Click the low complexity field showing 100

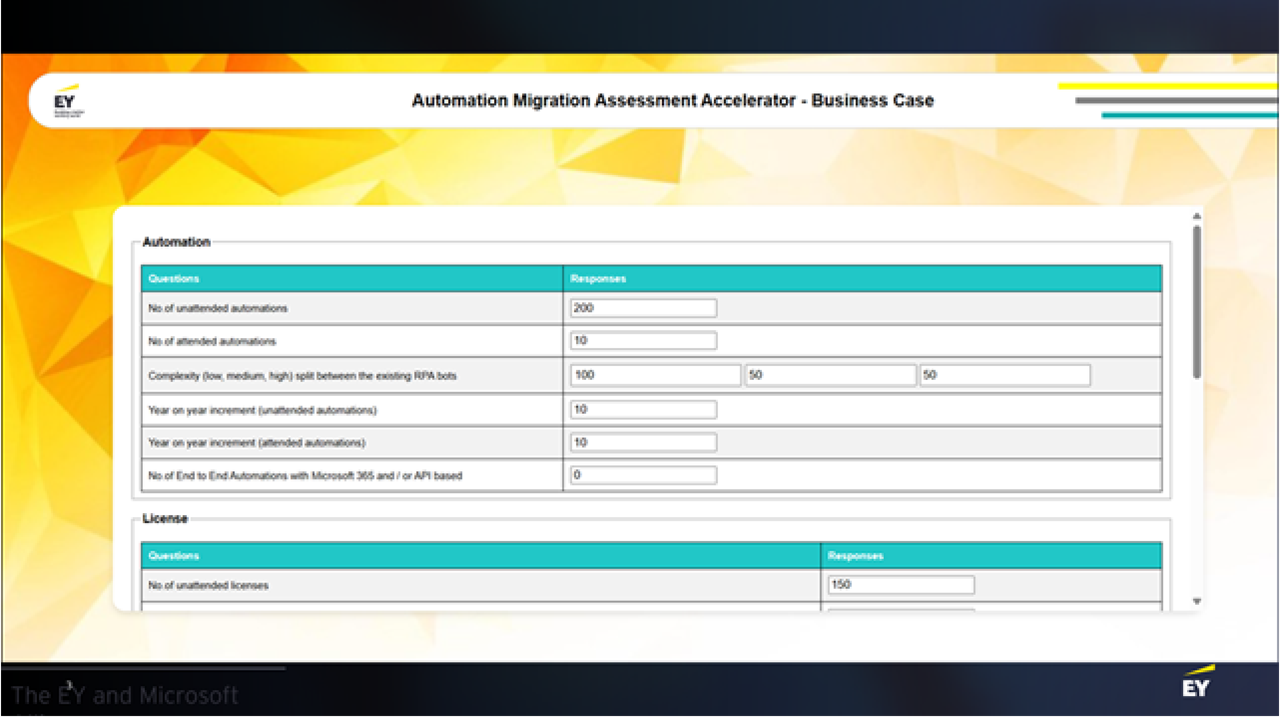(656, 375)
